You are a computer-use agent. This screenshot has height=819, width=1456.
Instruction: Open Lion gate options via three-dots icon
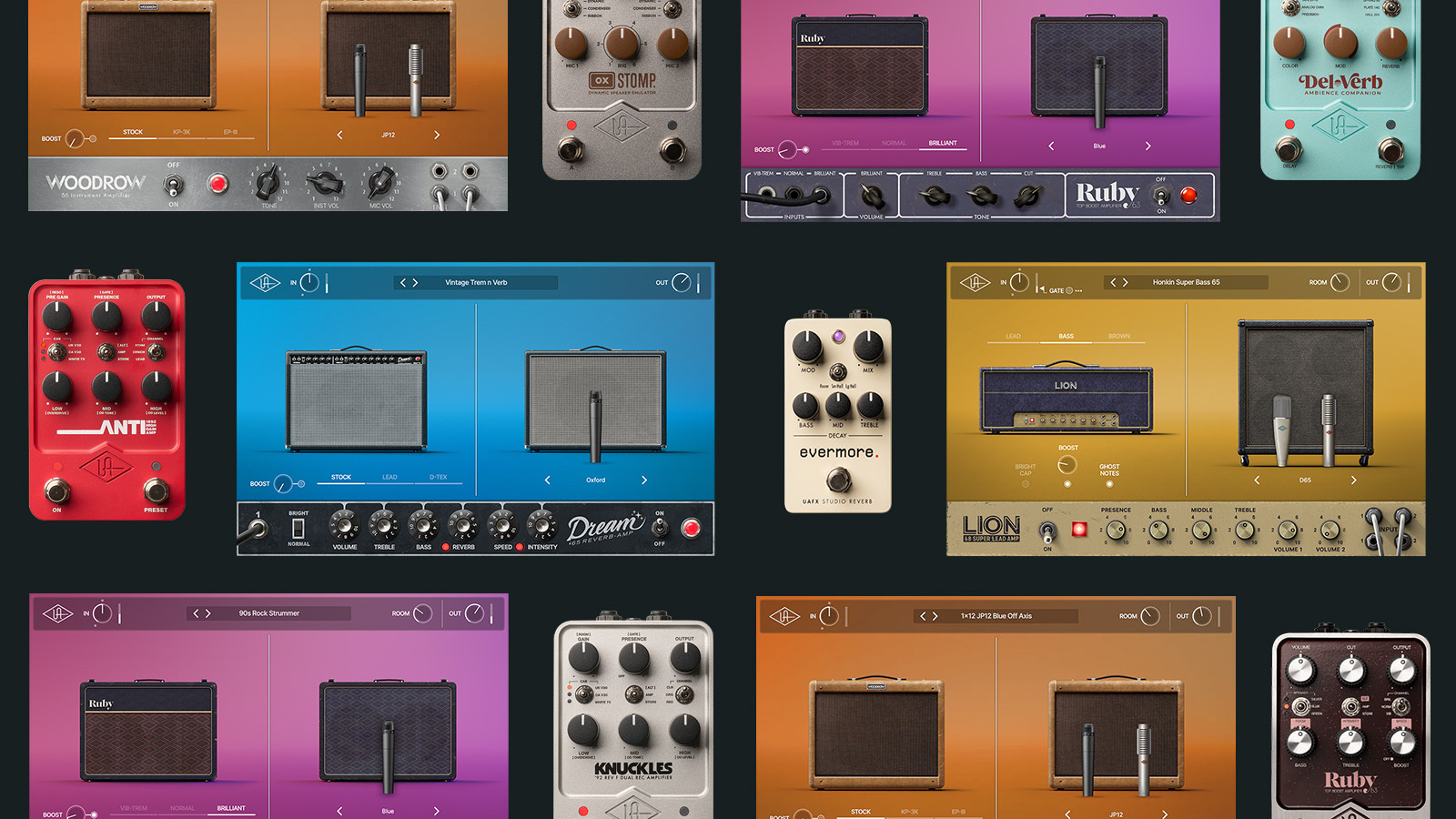coord(1078,291)
